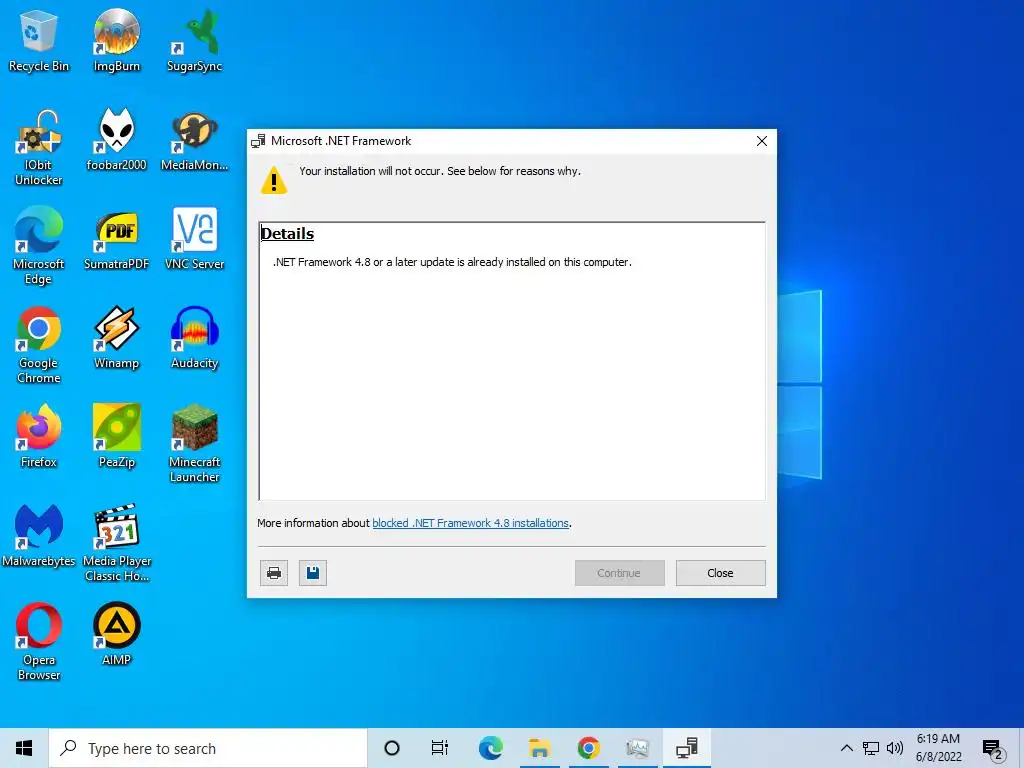
Task: Open Cortana circle on taskbar
Action: (392, 748)
